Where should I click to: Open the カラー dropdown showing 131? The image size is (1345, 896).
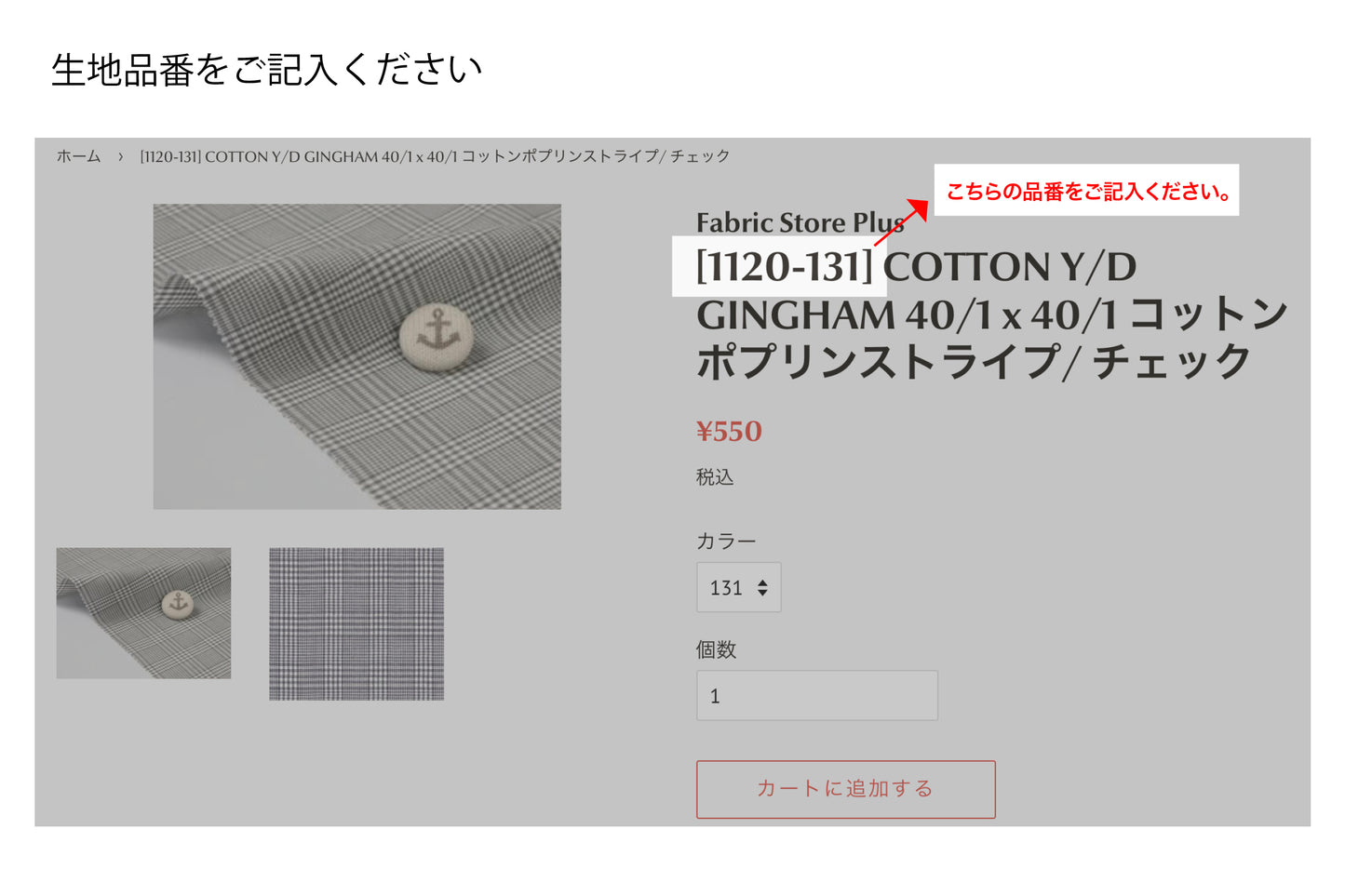(x=738, y=587)
